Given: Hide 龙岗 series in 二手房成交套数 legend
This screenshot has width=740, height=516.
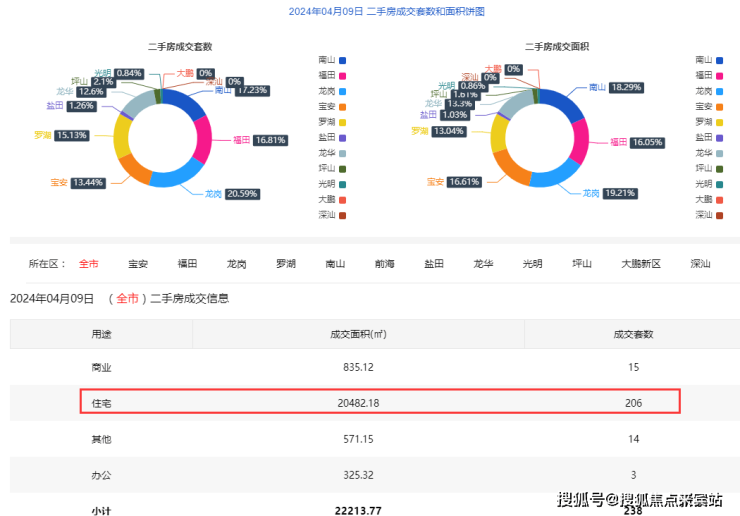Looking at the screenshot, I should click(x=328, y=90).
